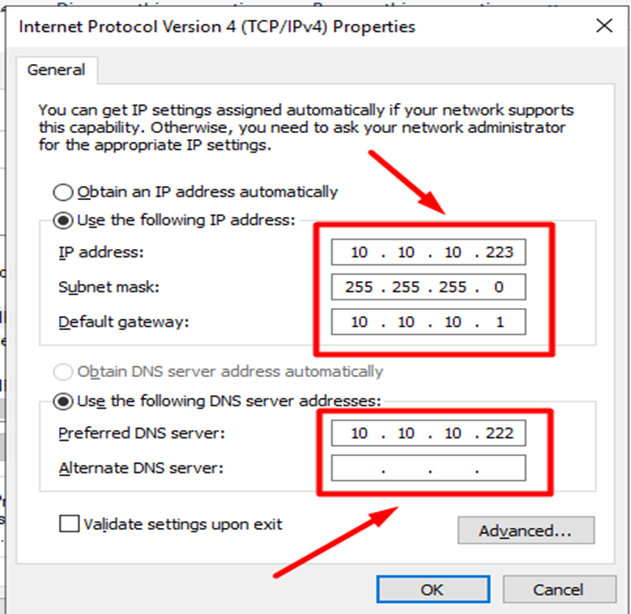Choose Use the following IP address

(x=63, y=220)
